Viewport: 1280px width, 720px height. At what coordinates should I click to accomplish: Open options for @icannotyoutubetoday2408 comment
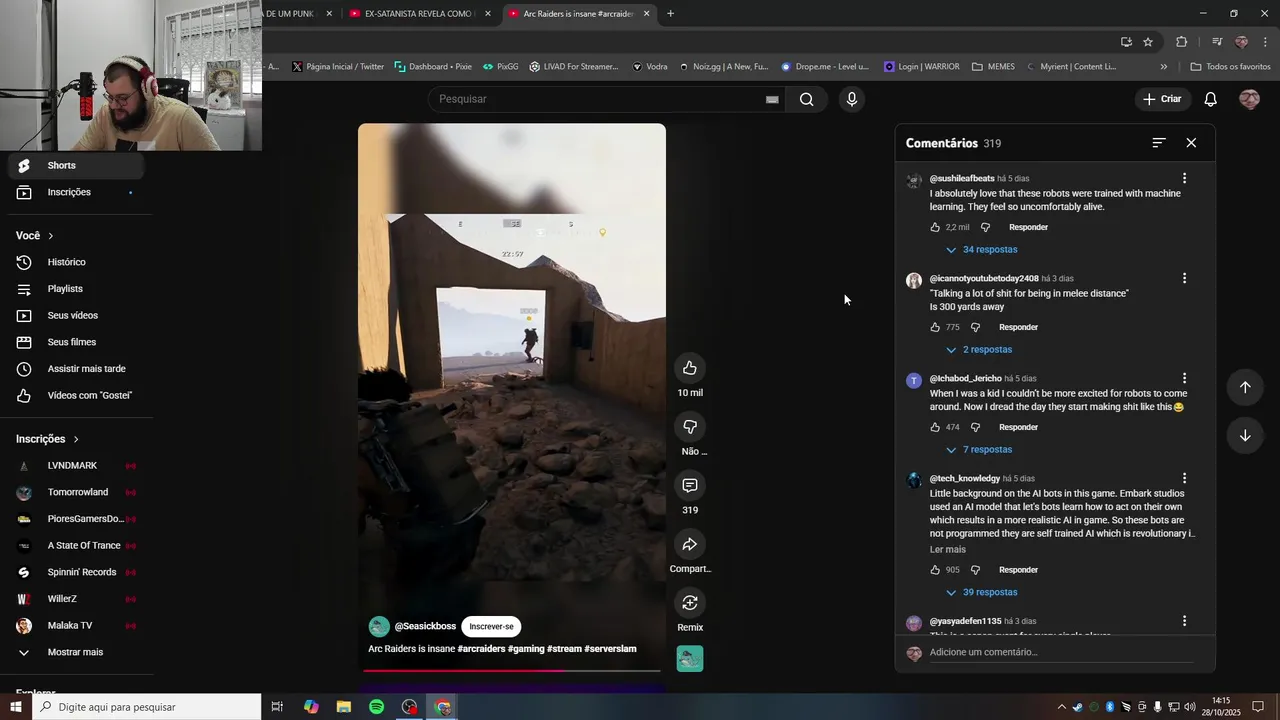click(1185, 278)
